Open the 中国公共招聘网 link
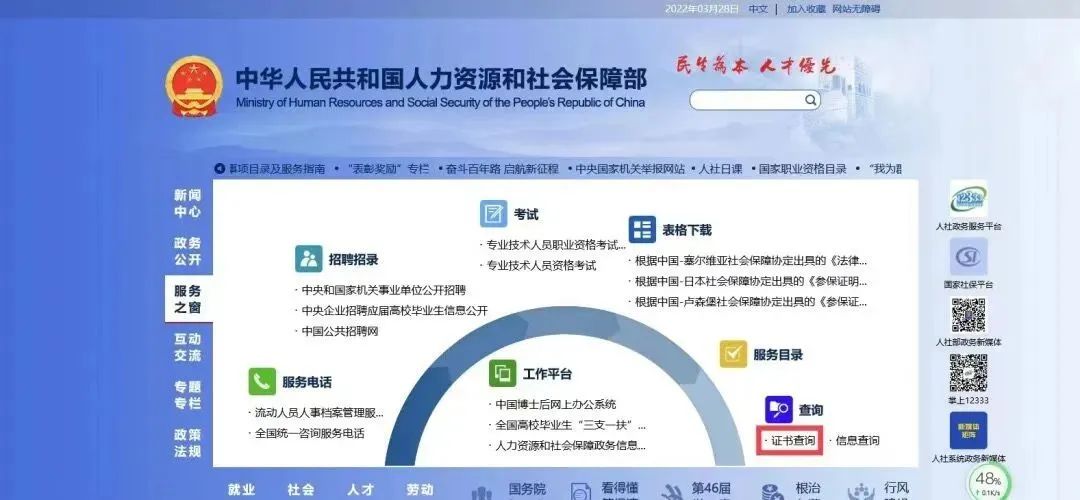1080x500 pixels. point(340,331)
